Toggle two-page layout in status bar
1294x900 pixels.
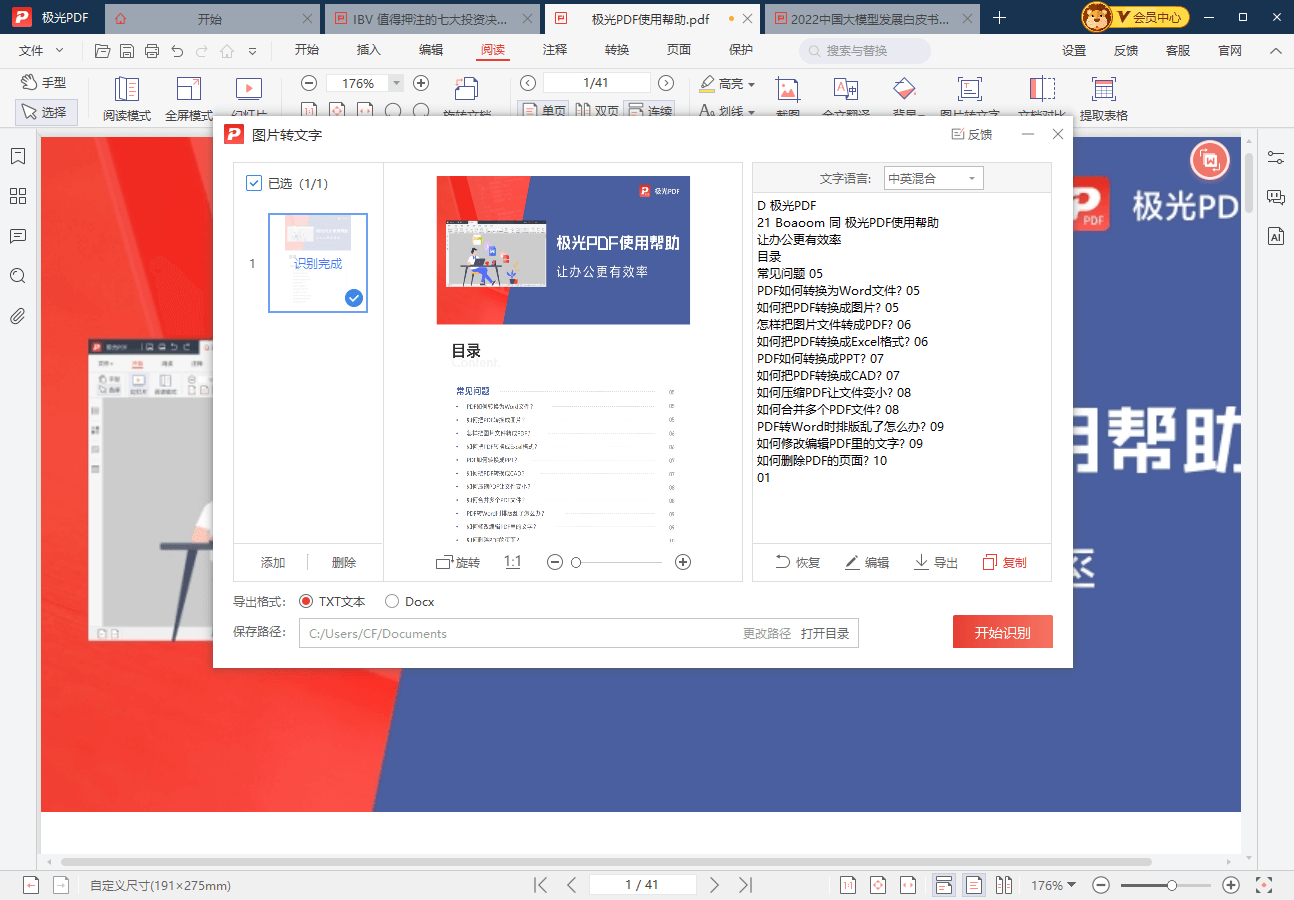point(1004,885)
